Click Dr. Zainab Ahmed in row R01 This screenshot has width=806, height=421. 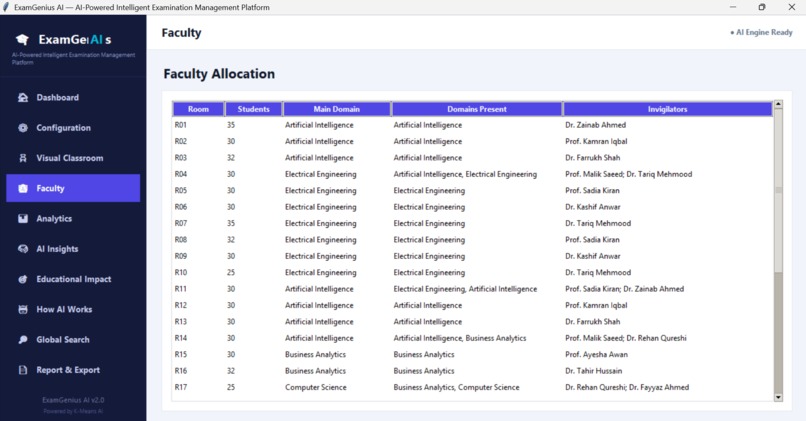point(595,125)
